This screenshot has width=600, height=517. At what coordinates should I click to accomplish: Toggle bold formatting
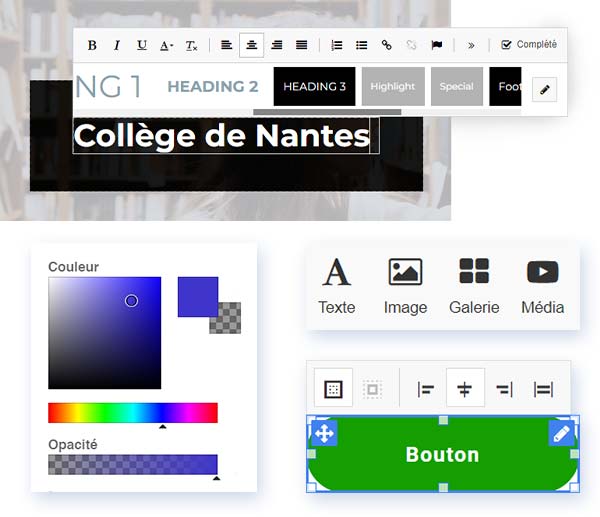click(x=92, y=45)
